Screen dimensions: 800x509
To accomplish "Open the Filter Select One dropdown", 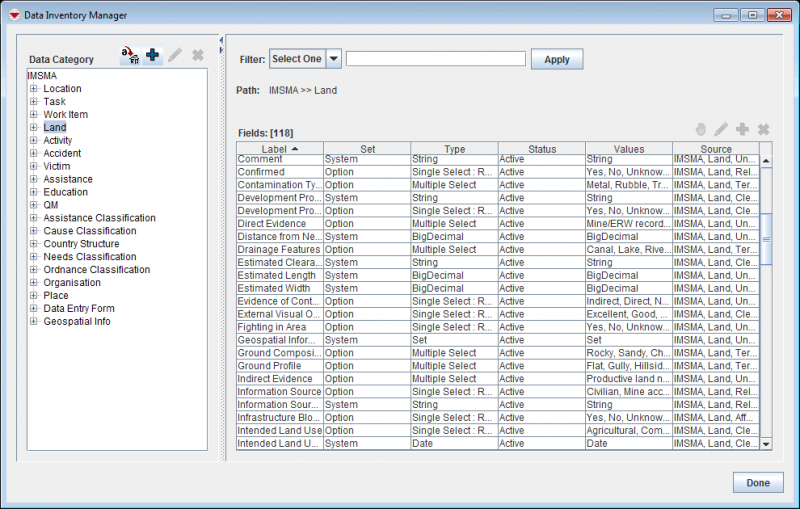I will tap(334, 59).
